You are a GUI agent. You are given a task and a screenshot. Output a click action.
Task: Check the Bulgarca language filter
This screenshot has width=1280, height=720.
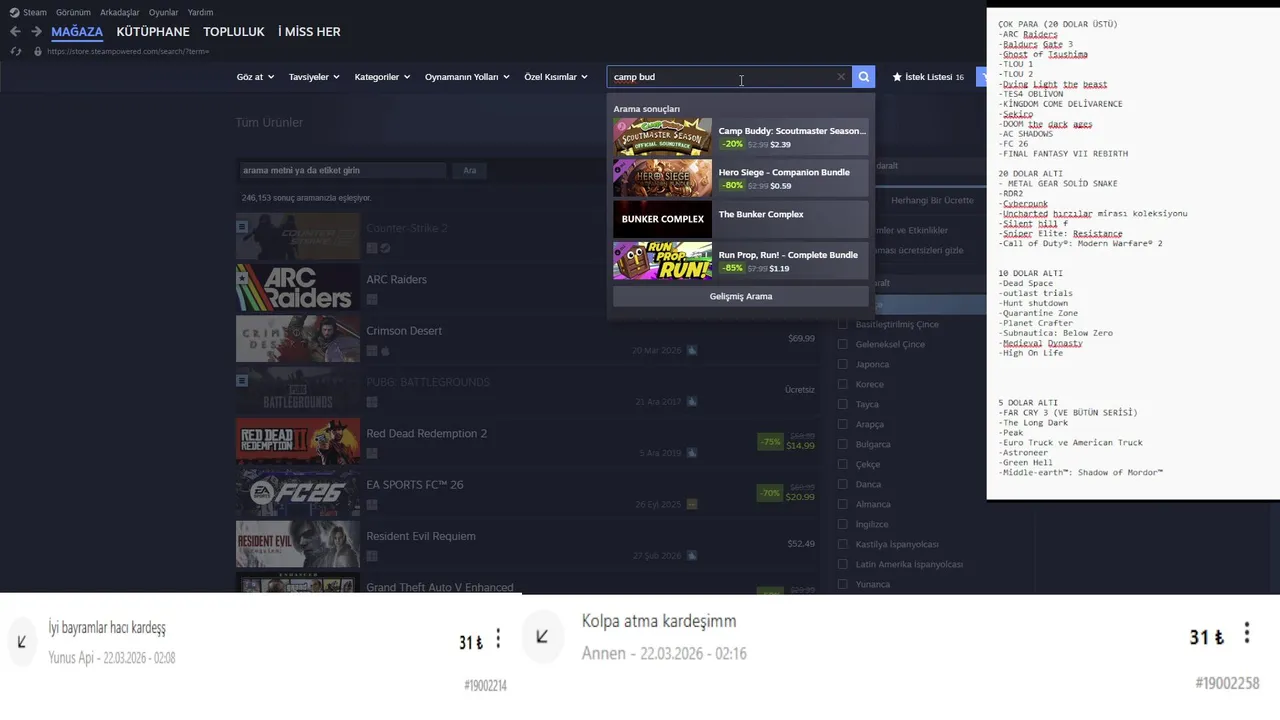(x=842, y=444)
